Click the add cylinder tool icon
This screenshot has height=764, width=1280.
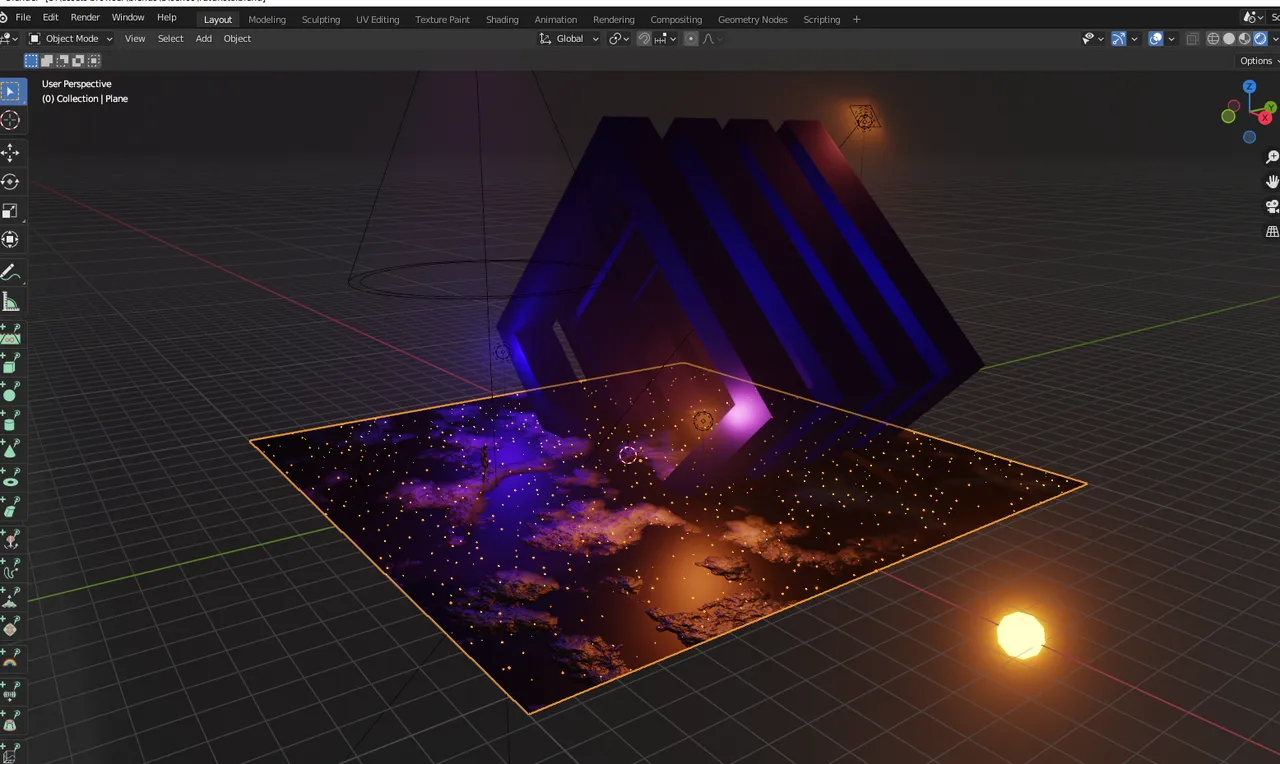click(x=11, y=421)
